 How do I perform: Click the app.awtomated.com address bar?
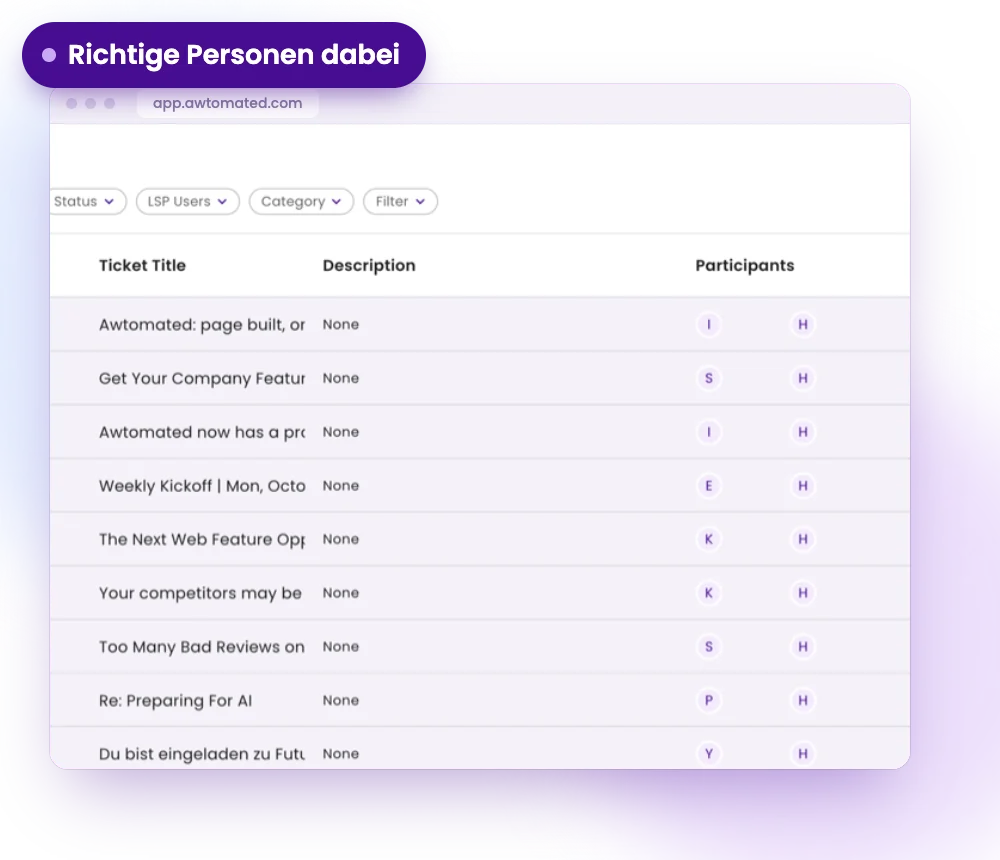point(228,103)
